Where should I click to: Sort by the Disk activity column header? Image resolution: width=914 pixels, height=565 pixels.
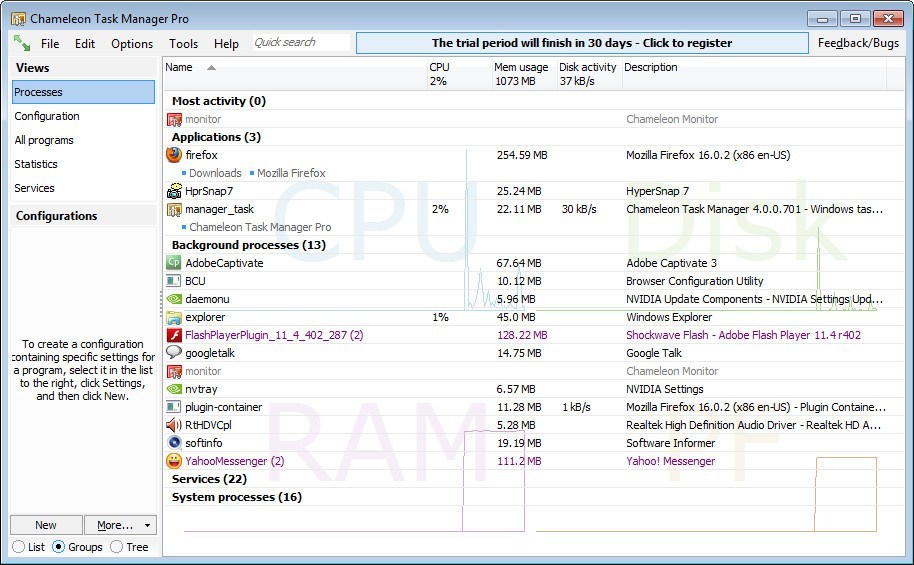coord(589,73)
